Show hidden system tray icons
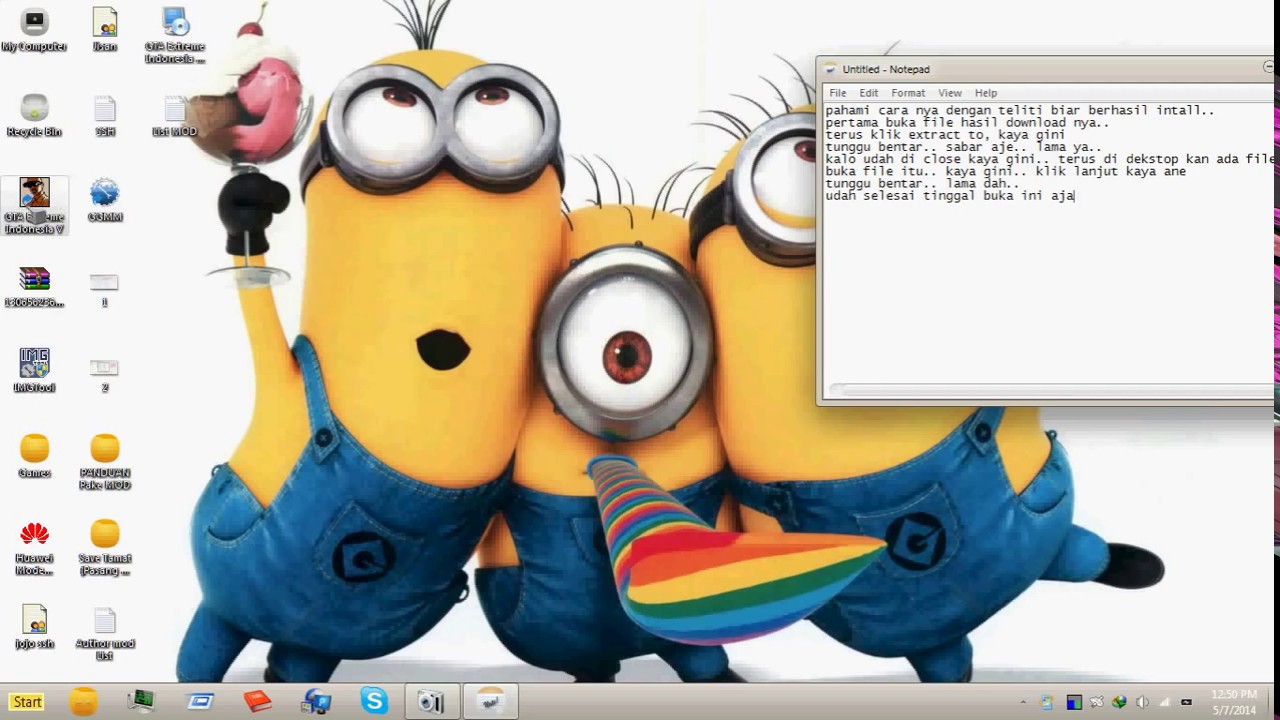Viewport: 1280px width, 720px height. click(1023, 702)
